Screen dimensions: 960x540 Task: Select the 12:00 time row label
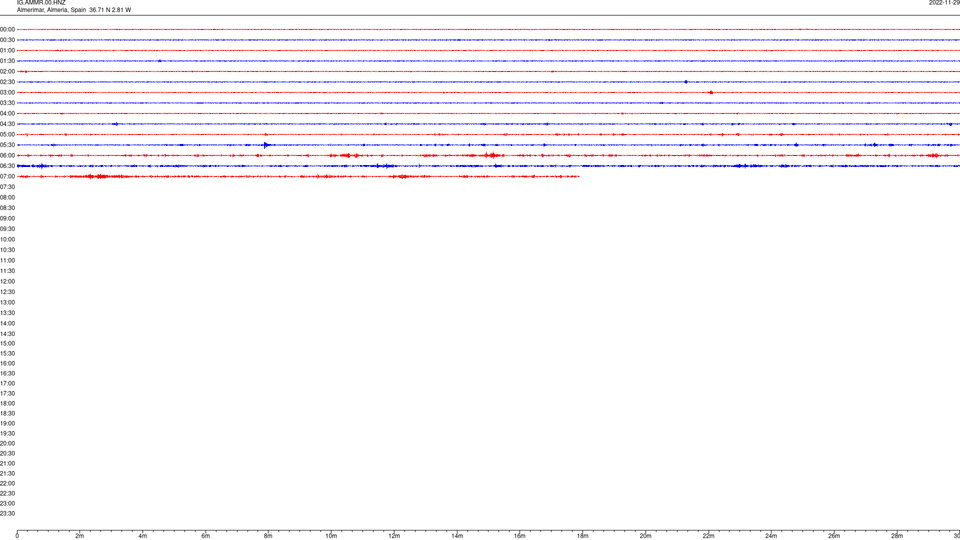coord(7,282)
